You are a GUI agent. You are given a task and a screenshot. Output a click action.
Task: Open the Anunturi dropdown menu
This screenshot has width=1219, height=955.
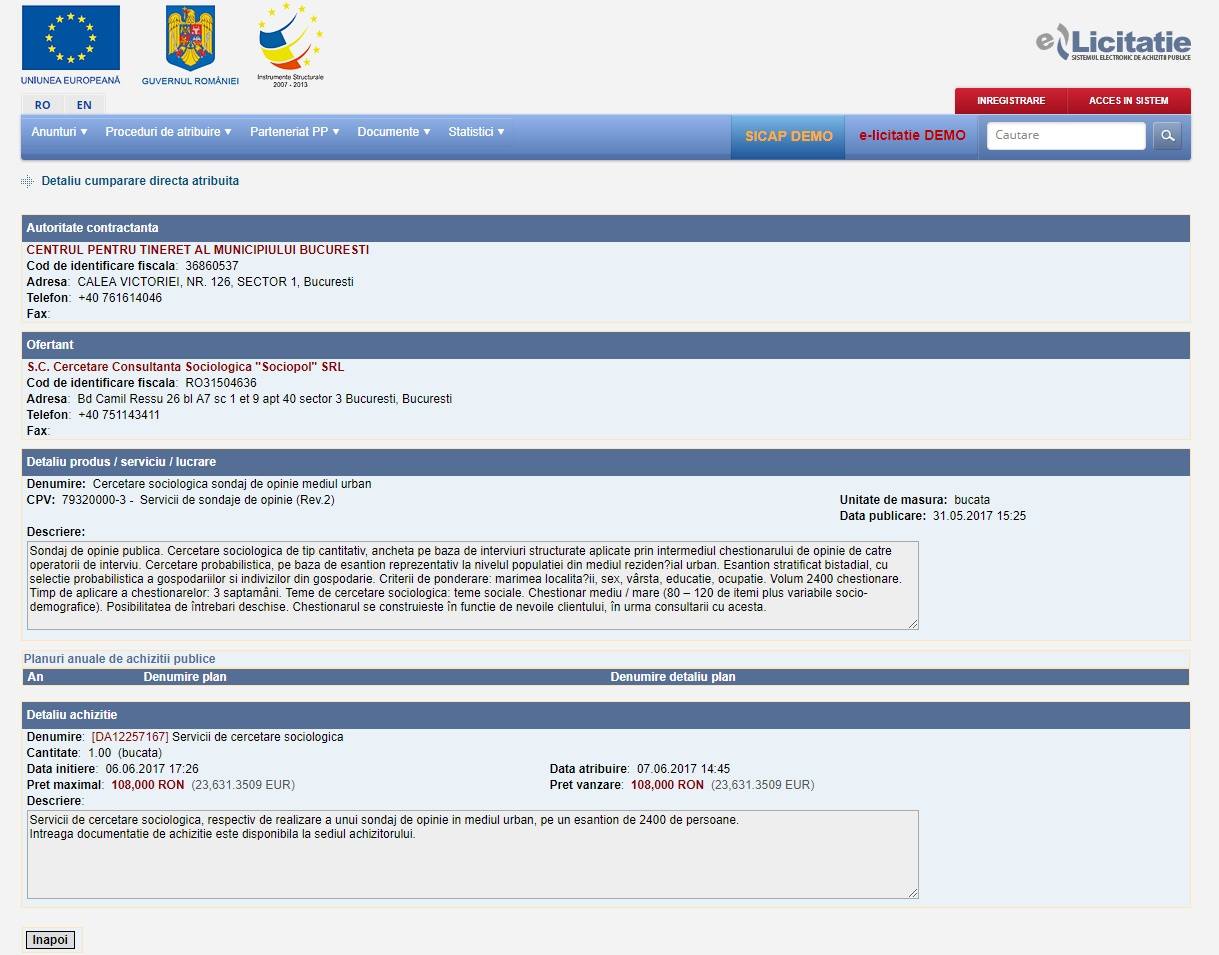pyautogui.click(x=59, y=132)
